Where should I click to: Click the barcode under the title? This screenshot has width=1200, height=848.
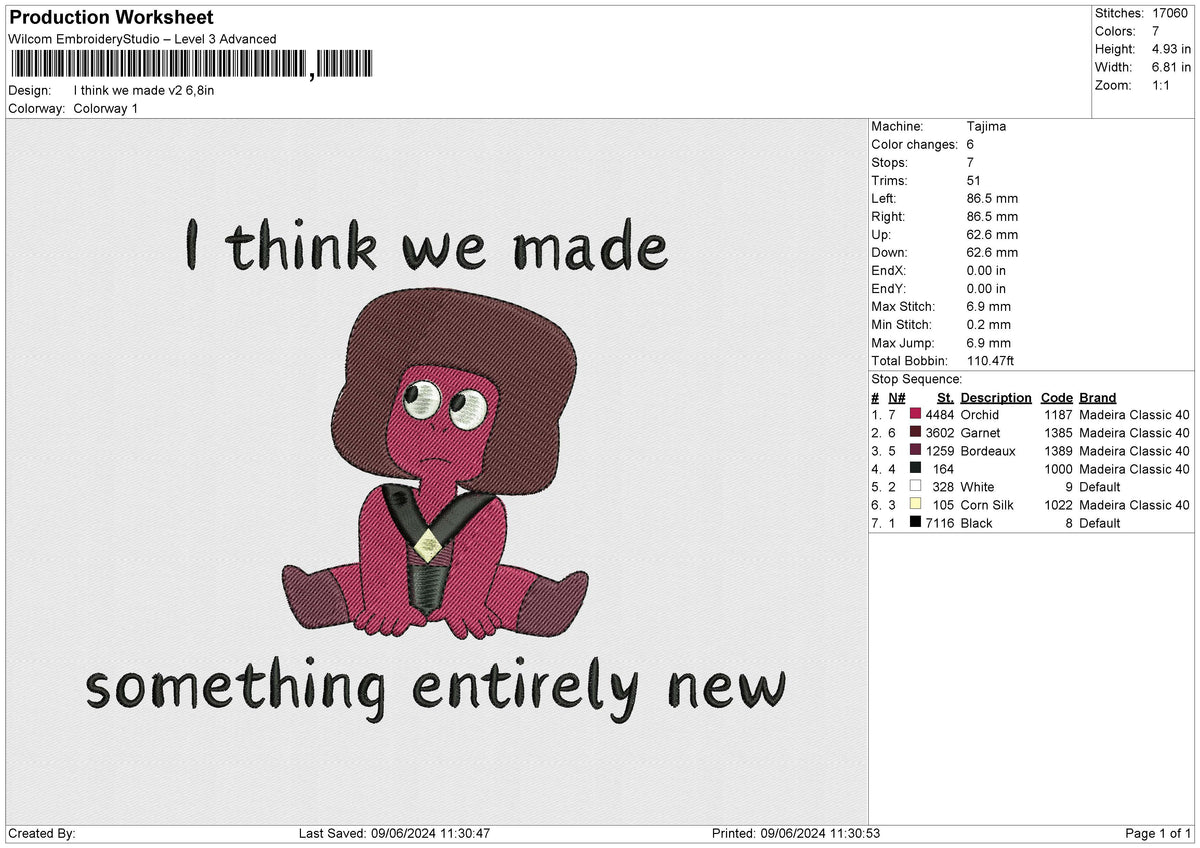pos(191,65)
